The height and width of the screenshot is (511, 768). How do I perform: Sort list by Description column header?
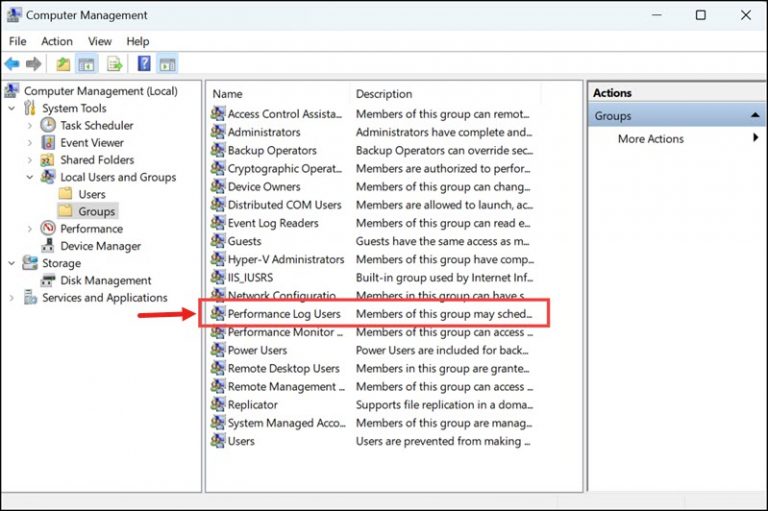(x=384, y=94)
